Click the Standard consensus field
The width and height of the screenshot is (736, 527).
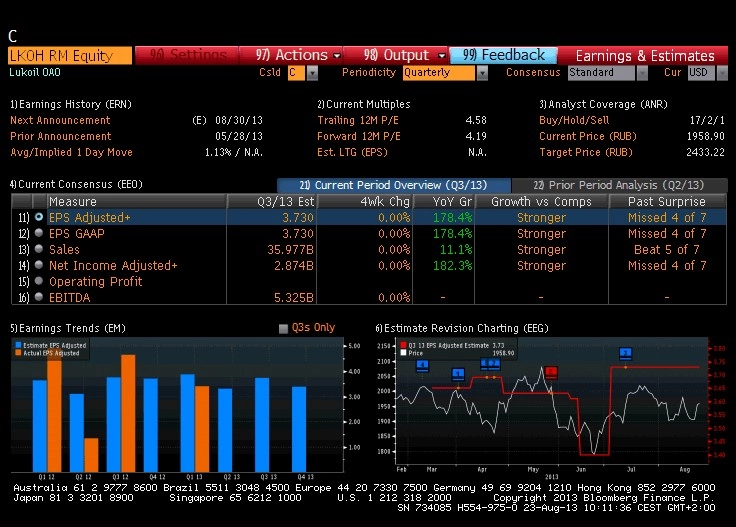point(601,73)
